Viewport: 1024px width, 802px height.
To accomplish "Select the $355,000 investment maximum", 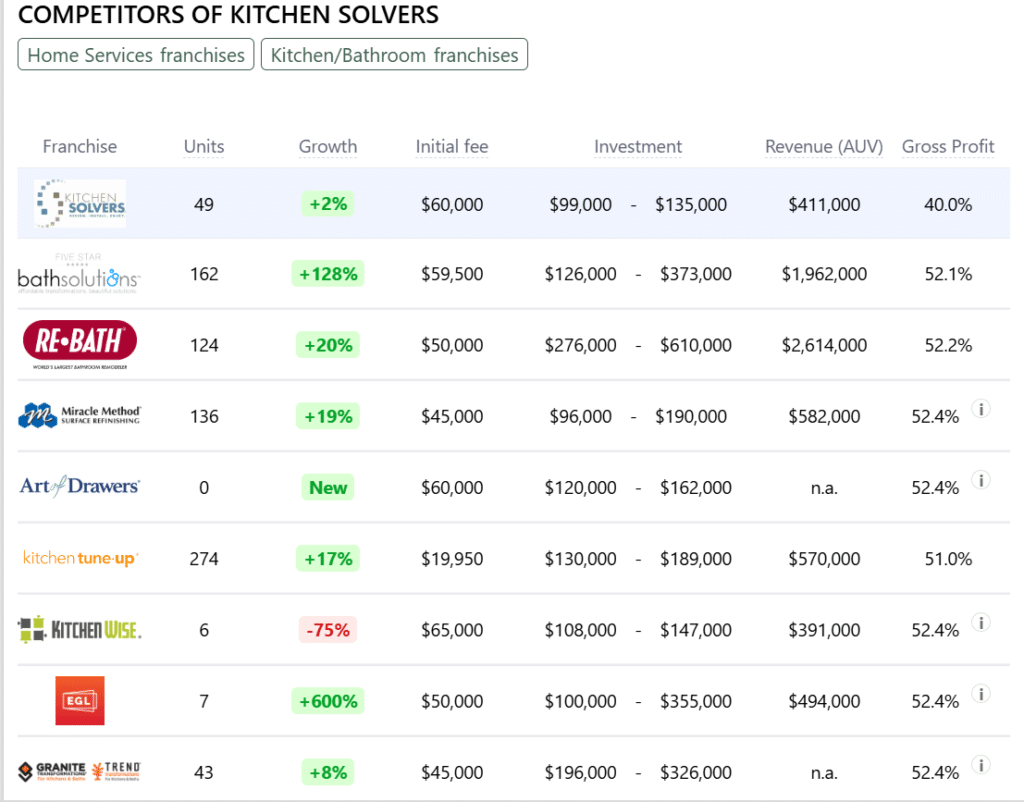I will (x=696, y=701).
